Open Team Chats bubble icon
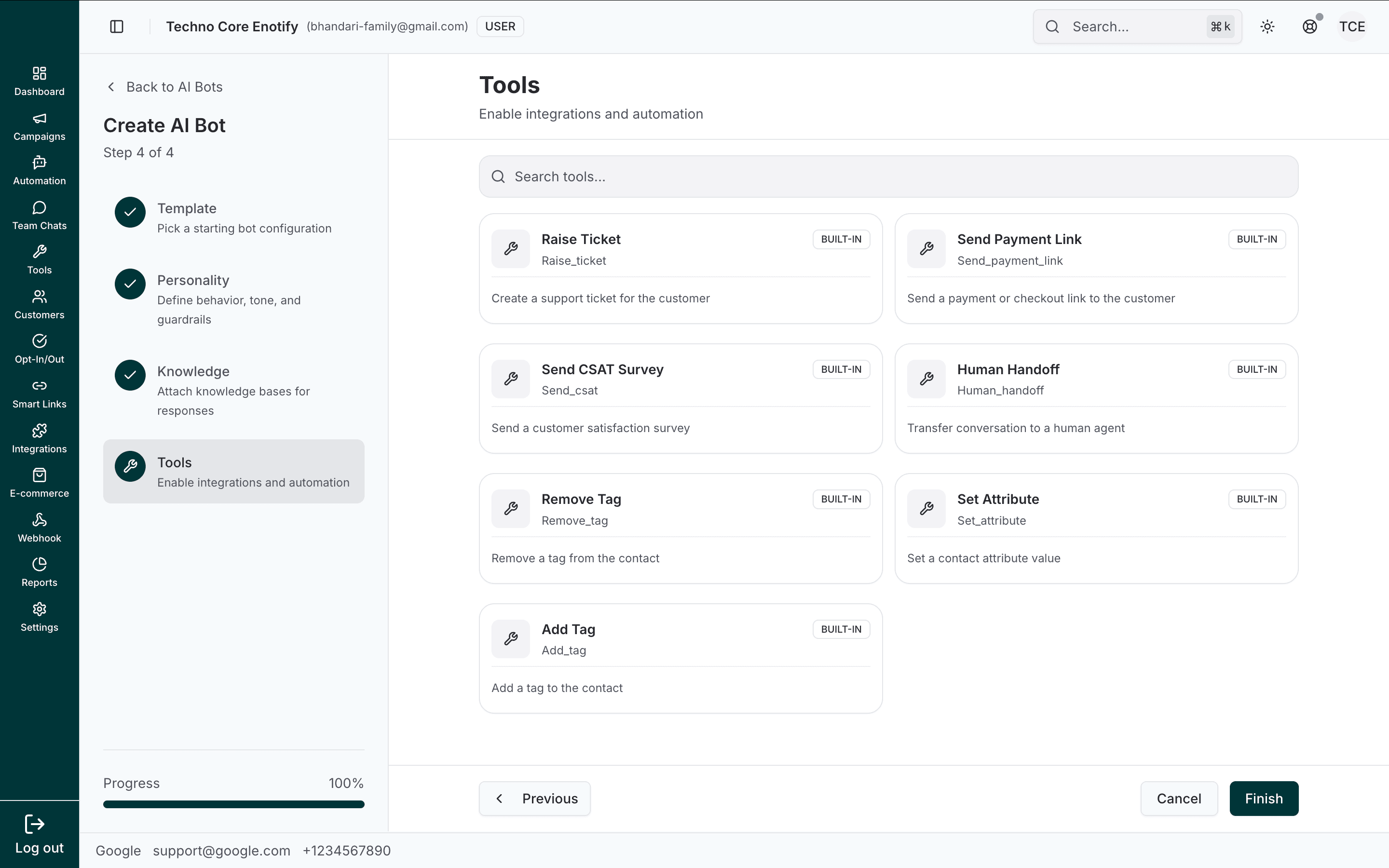 click(39, 207)
